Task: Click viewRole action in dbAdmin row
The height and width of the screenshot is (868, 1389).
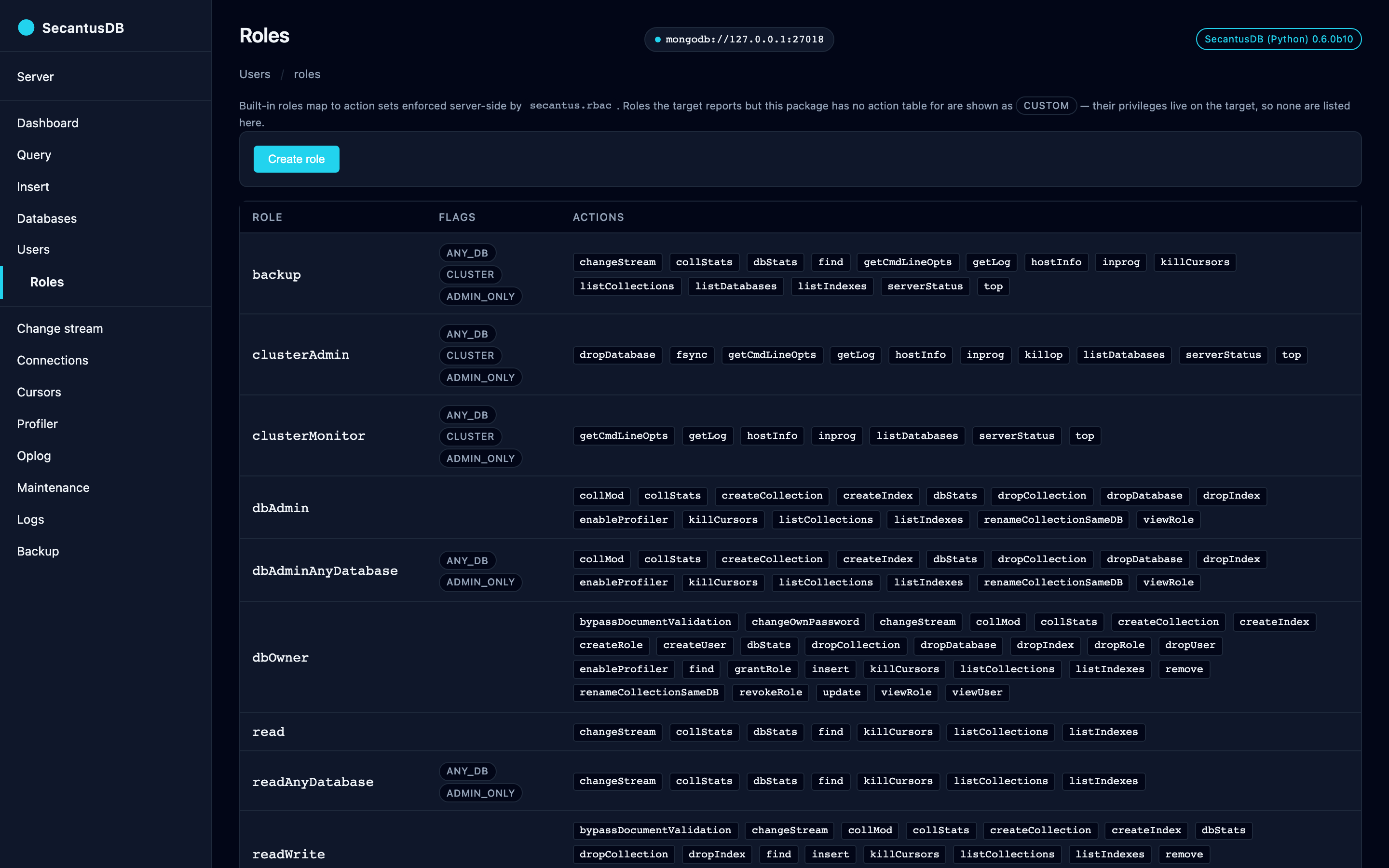Action: tap(1168, 519)
